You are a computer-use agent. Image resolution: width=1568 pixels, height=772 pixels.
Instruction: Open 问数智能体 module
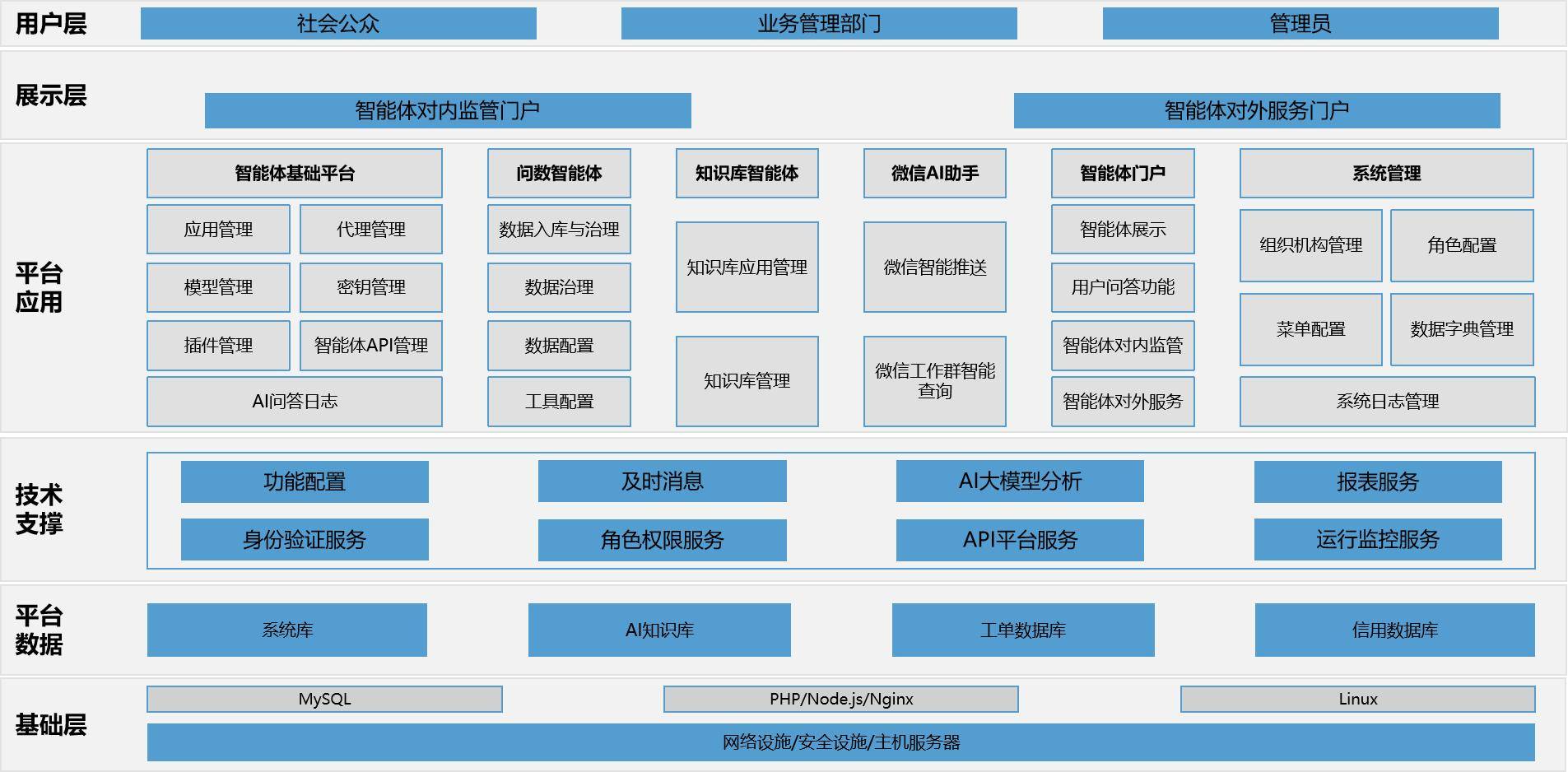tap(558, 173)
